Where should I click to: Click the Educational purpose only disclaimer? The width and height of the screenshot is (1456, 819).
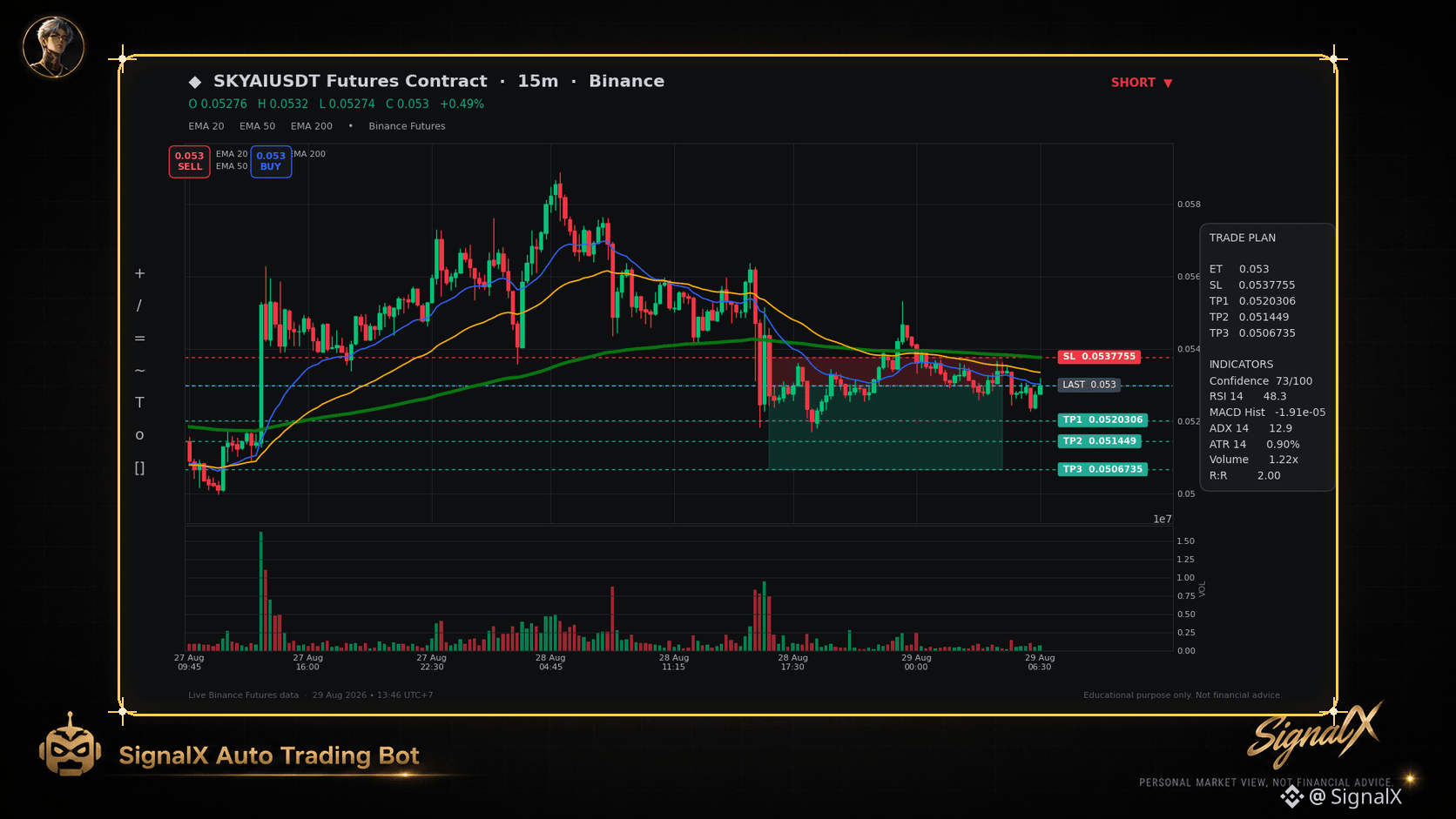pos(1183,695)
